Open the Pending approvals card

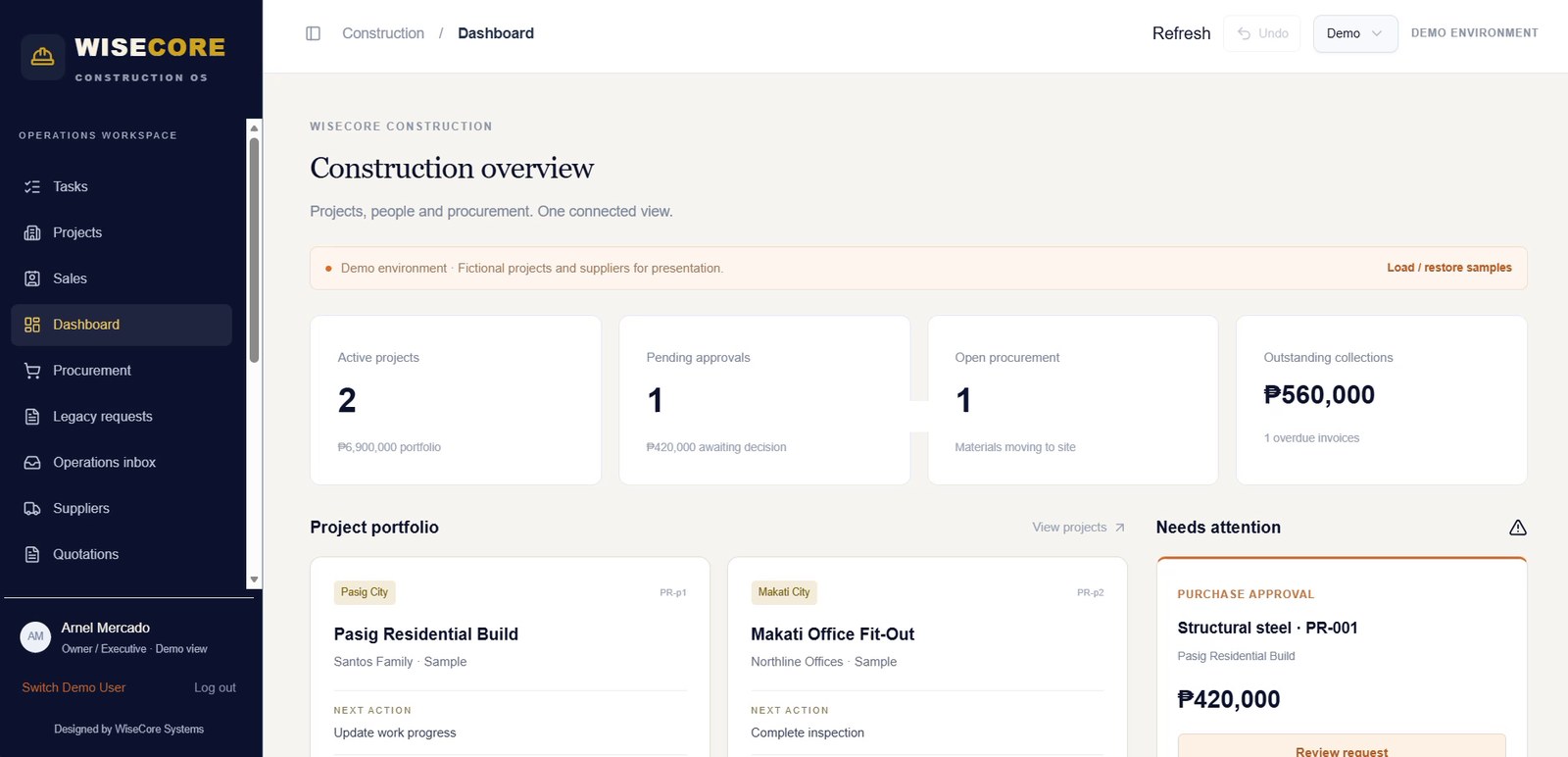pos(764,400)
